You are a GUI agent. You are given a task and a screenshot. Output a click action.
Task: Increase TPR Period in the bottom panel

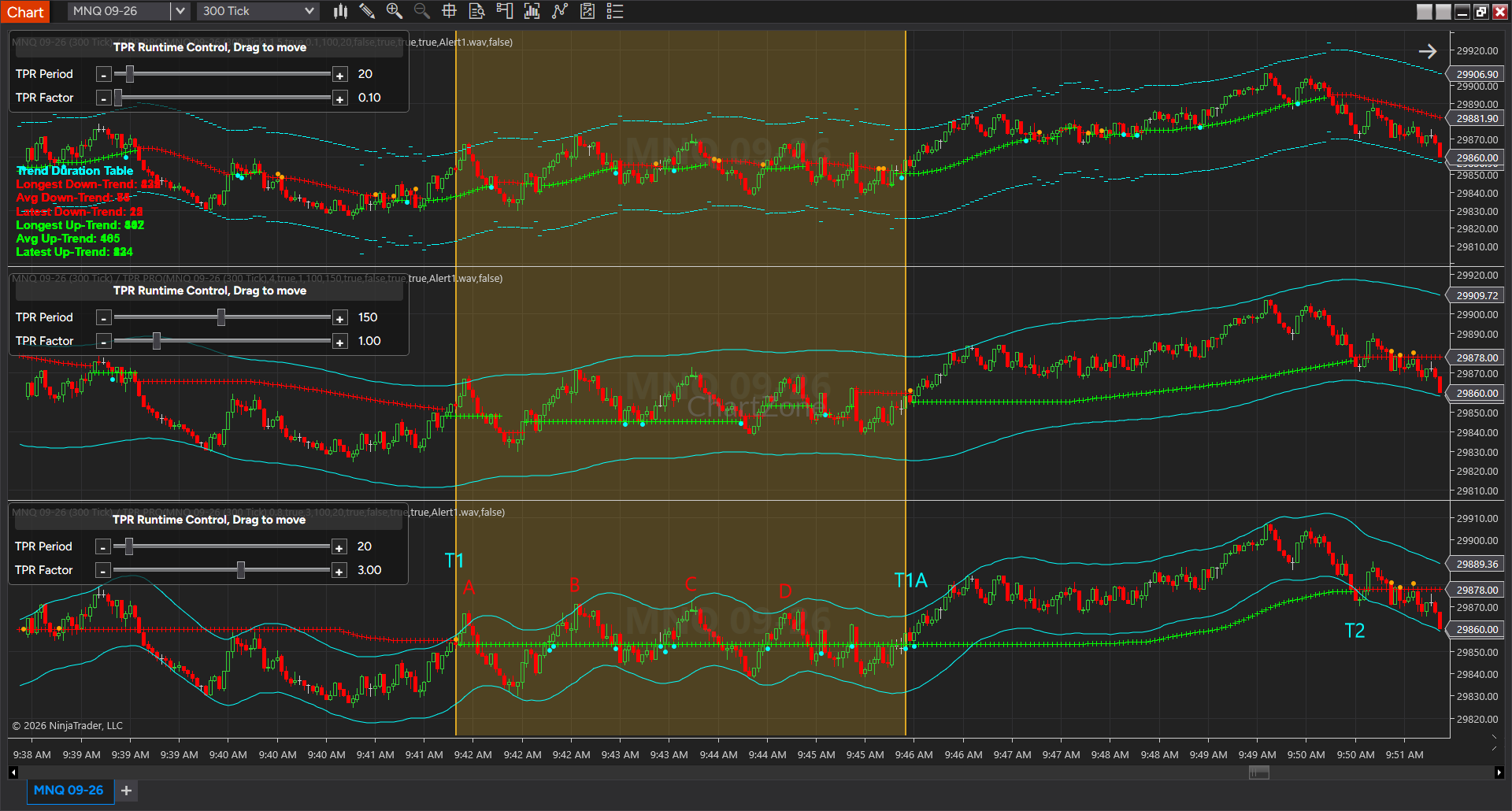pyautogui.click(x=339, y=547)
